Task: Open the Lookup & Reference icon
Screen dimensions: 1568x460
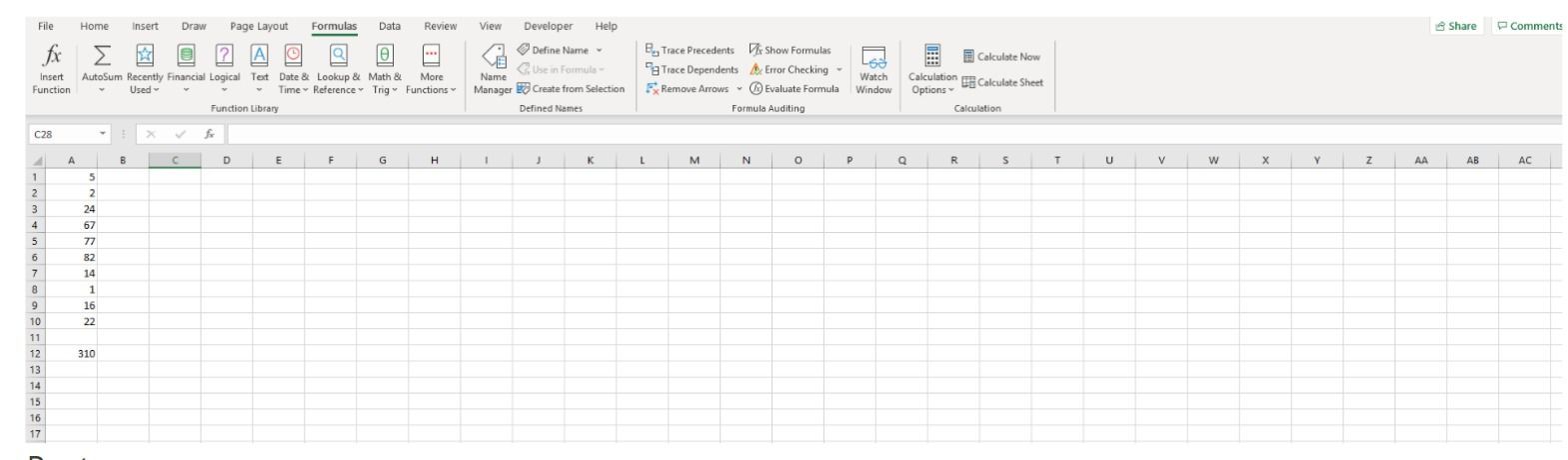Action: 340,56
